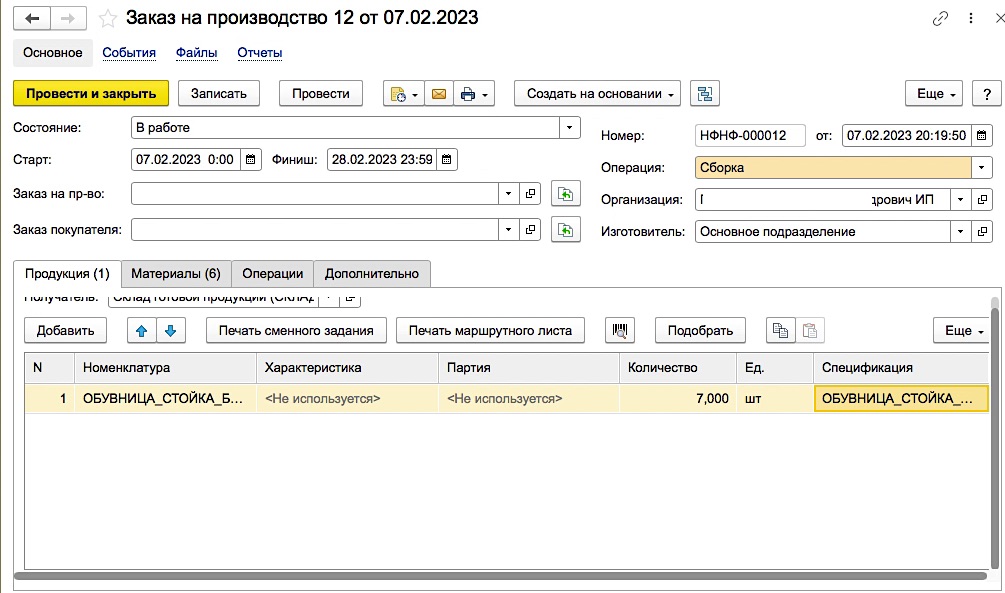This screenshot has width=1005, height=593.
Task: Click the Финиш date input field
Action: point(382,159)
